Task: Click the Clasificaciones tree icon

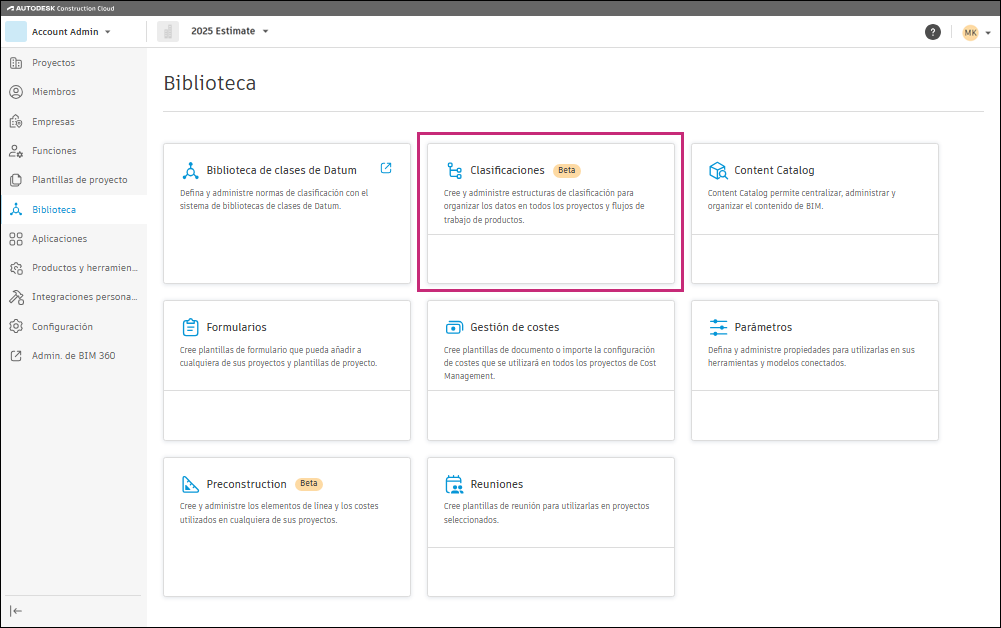Action: 455,170
